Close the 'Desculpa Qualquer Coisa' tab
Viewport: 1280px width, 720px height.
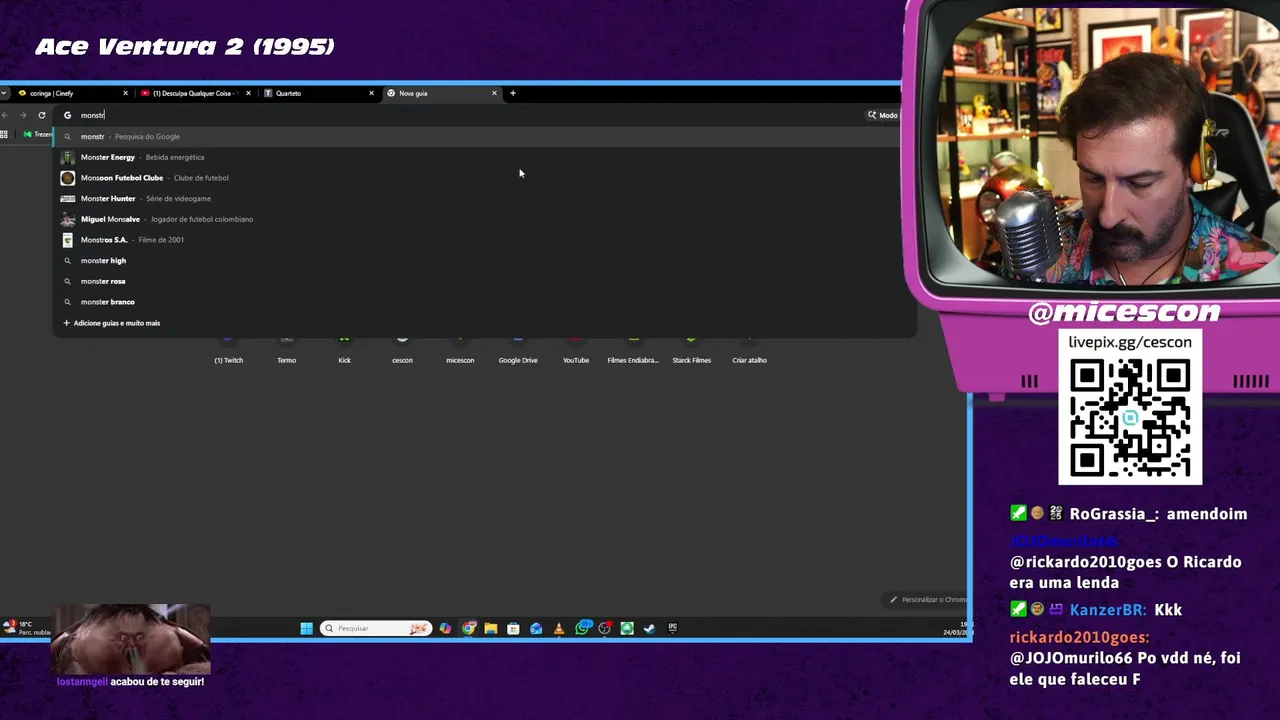[248, 93]
